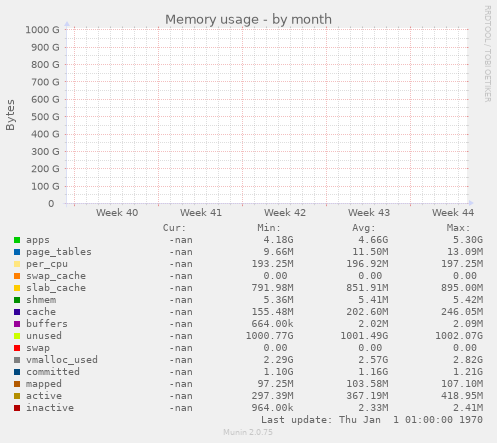497x443 pixels.
Task: Click the unused min value 1000.77G
Action: tap(269, 336)
